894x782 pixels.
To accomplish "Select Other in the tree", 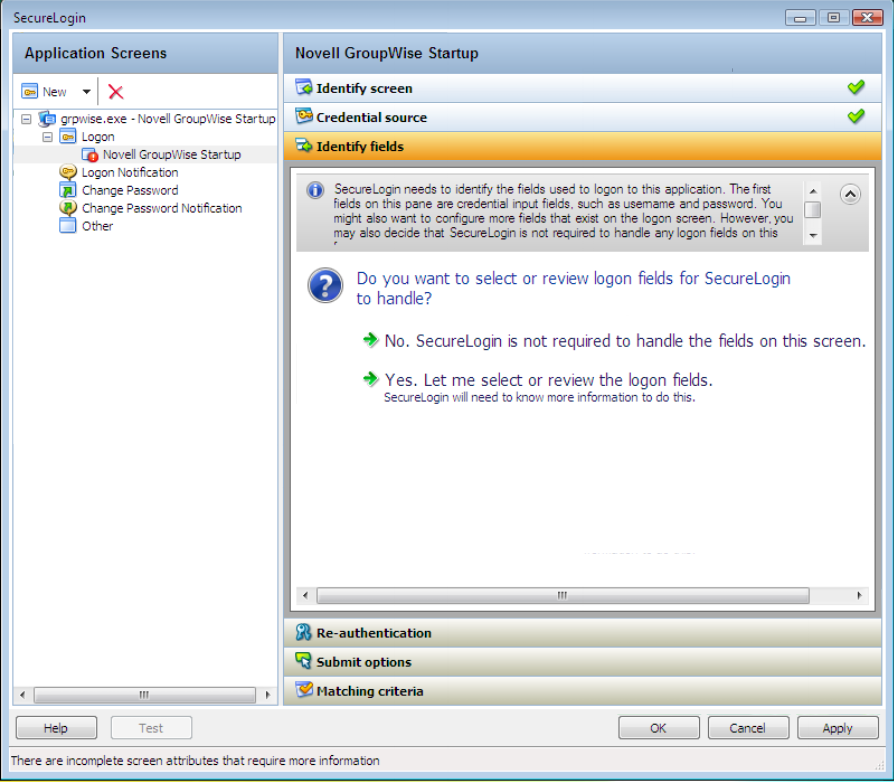I will (x=97, y=226).
